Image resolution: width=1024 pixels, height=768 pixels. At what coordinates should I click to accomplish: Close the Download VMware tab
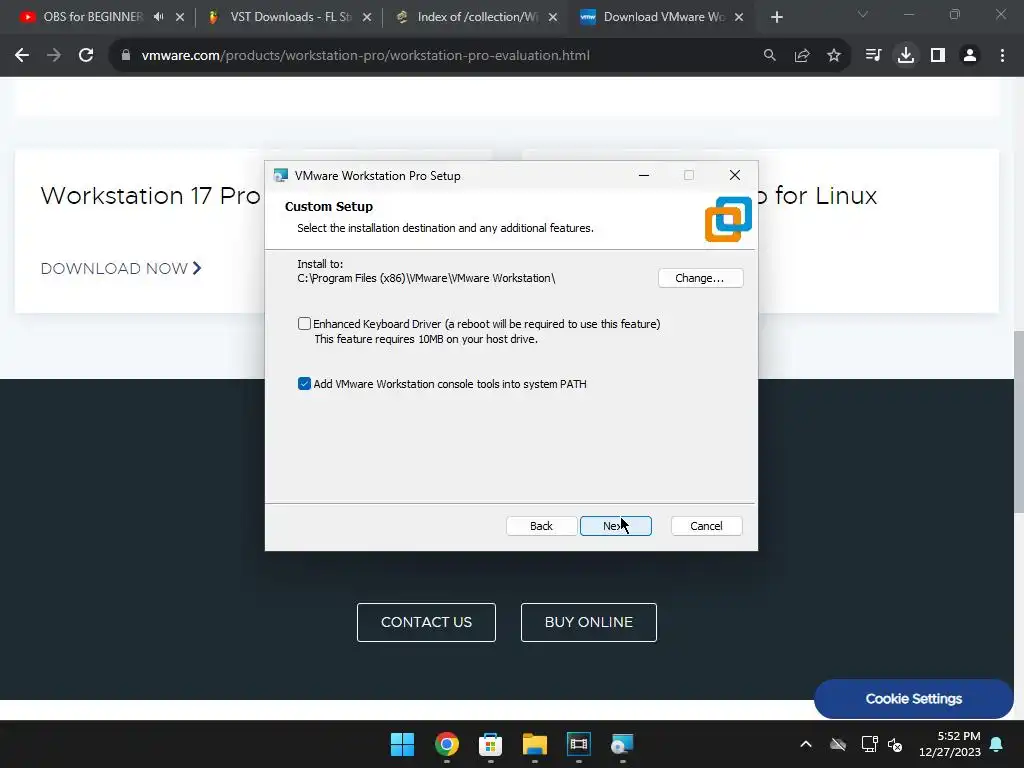tap(739, 17)
